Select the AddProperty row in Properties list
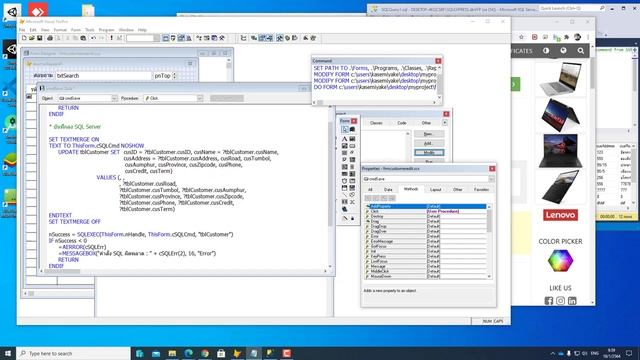 point(426,207)
